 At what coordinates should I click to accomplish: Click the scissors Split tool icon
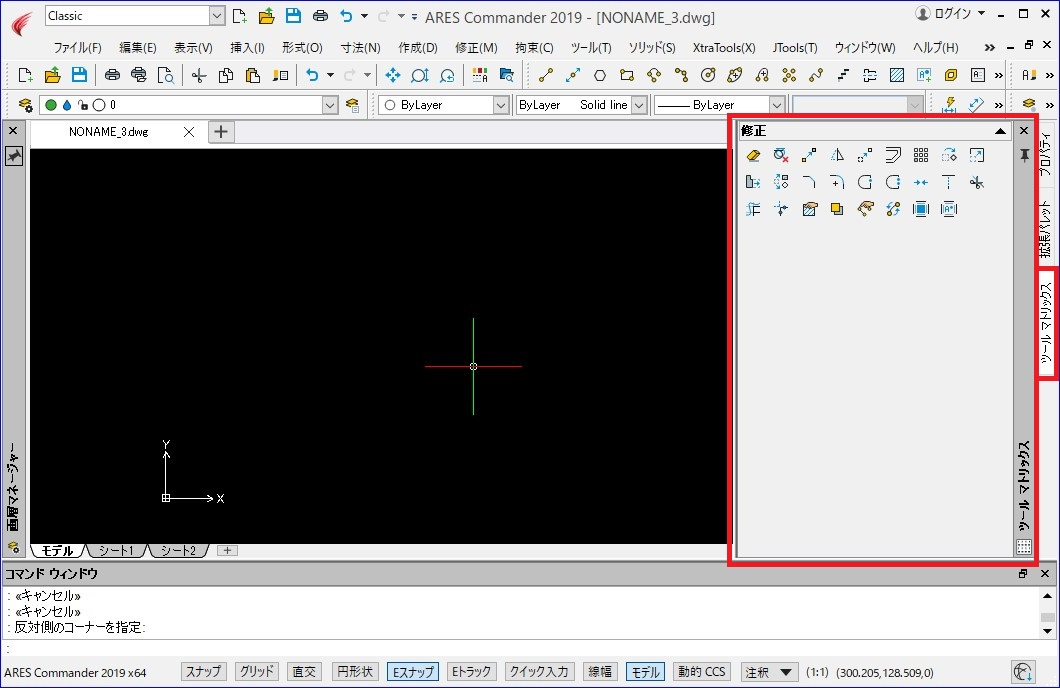pos(976,182)
